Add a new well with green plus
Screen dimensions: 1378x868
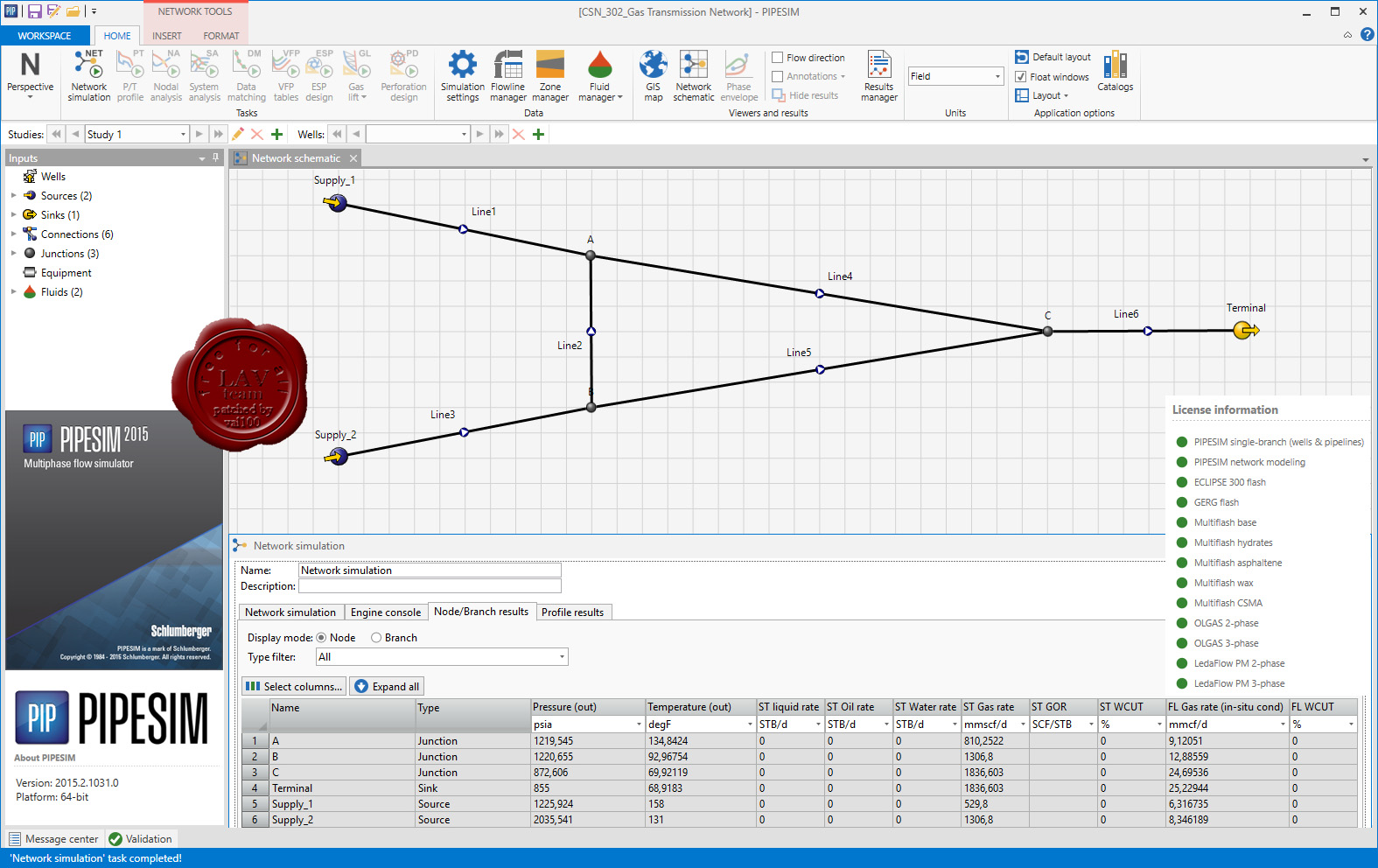click(538, 134)
